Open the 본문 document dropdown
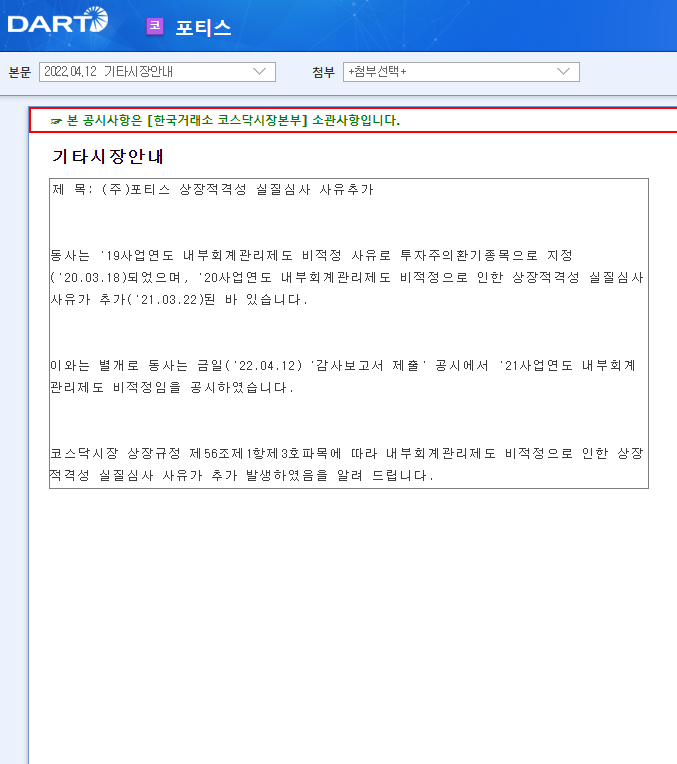The width and height of the screenshot is (677, 764). pos(157,72)
